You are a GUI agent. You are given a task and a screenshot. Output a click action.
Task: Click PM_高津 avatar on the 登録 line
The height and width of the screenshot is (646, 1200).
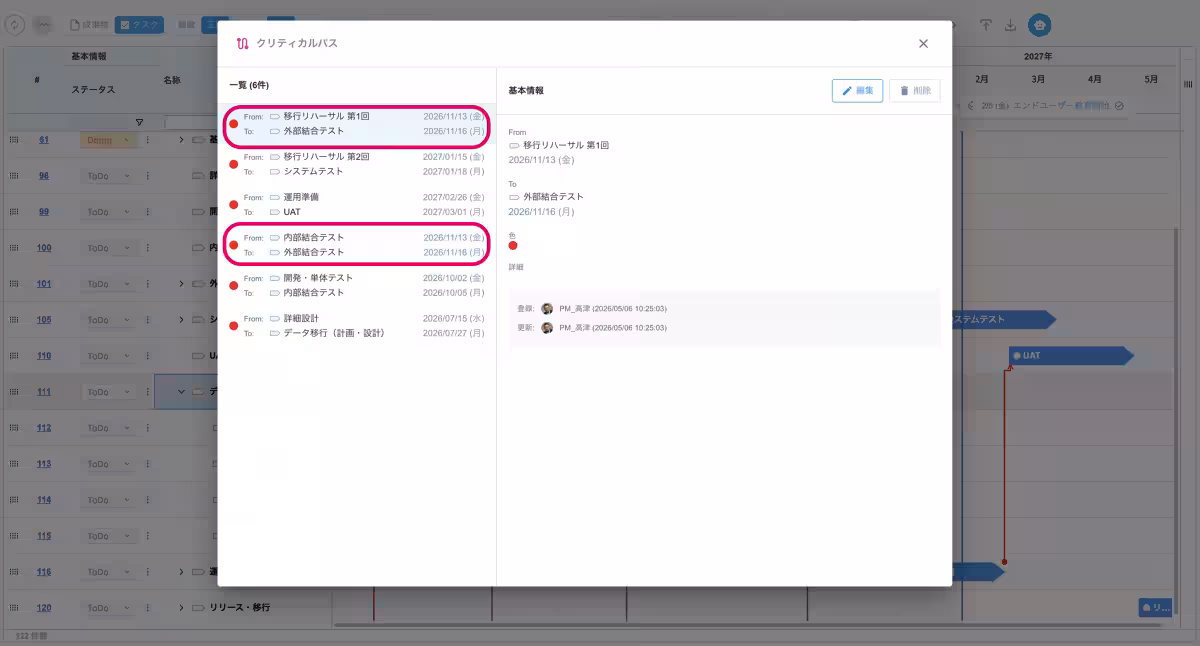[x=547, y=309]
